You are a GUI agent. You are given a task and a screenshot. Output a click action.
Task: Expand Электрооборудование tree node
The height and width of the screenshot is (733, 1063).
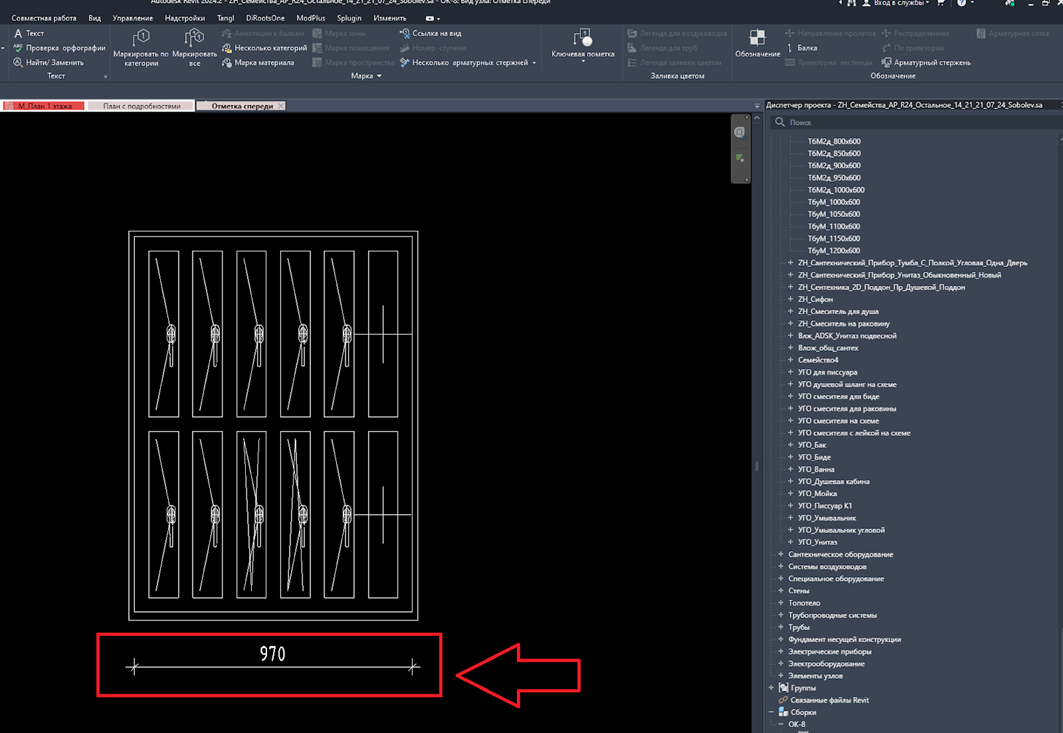[781, 663]
